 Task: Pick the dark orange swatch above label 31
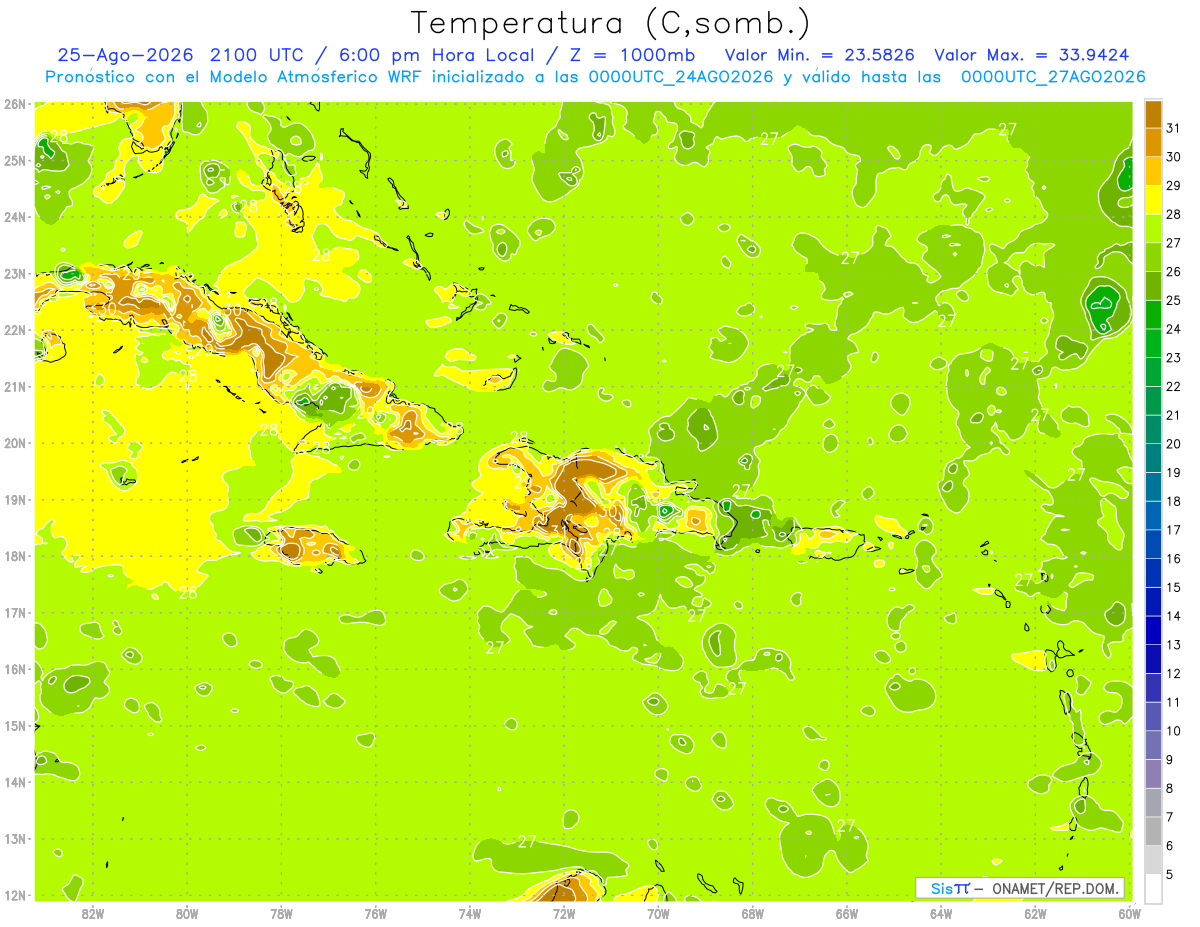click(1153, 113)
